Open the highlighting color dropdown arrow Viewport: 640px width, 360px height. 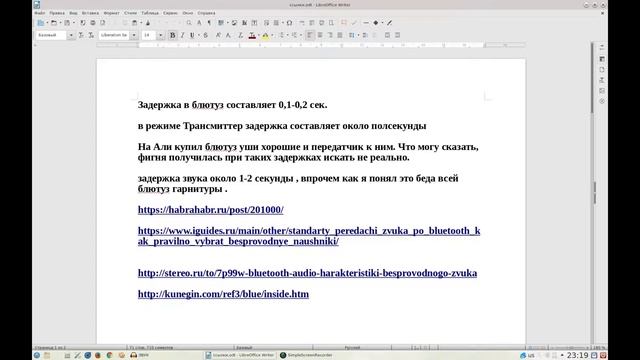(x=272, y=35)
